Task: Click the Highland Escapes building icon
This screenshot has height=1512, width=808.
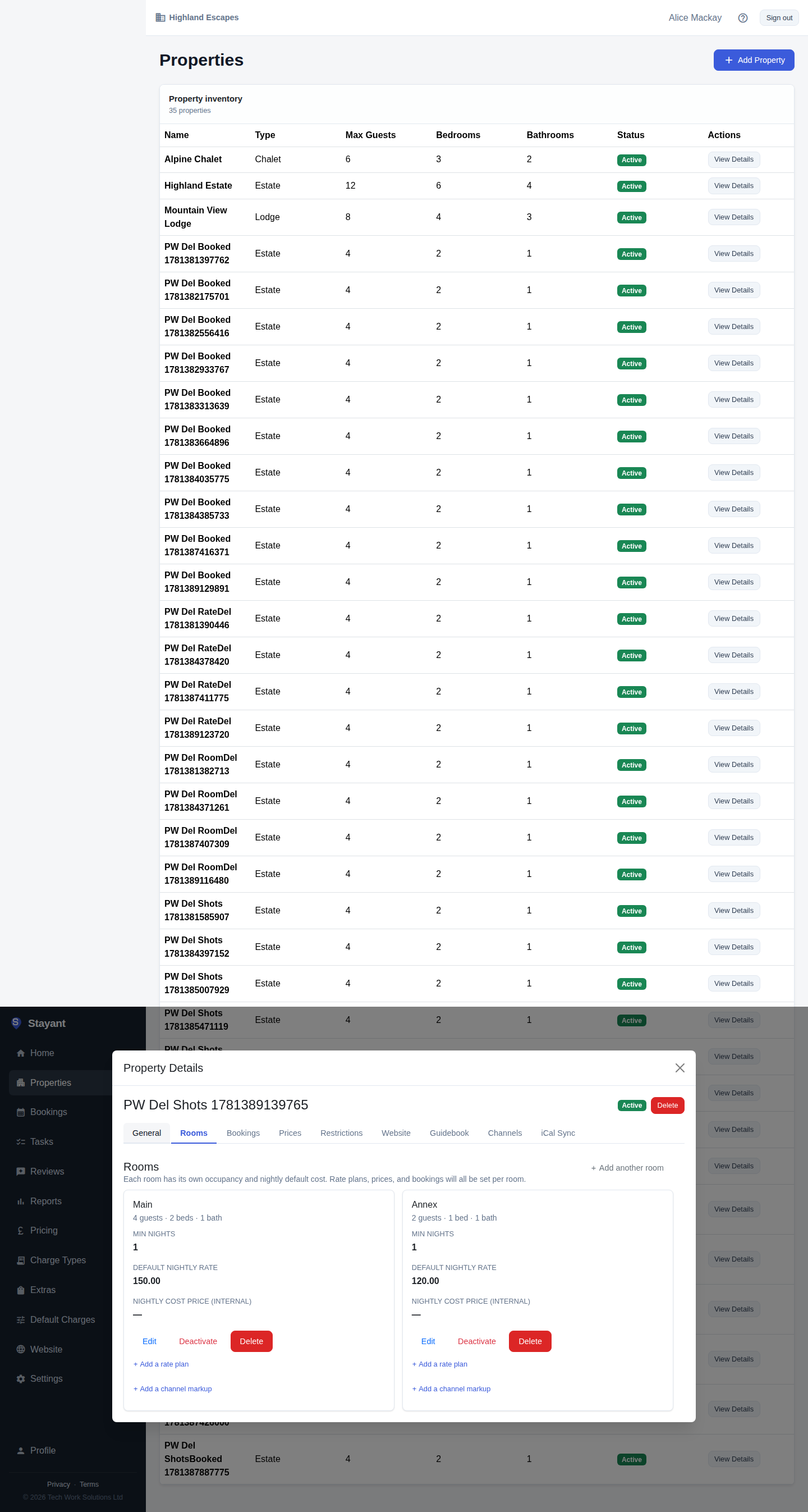Action: coord(160,17)
